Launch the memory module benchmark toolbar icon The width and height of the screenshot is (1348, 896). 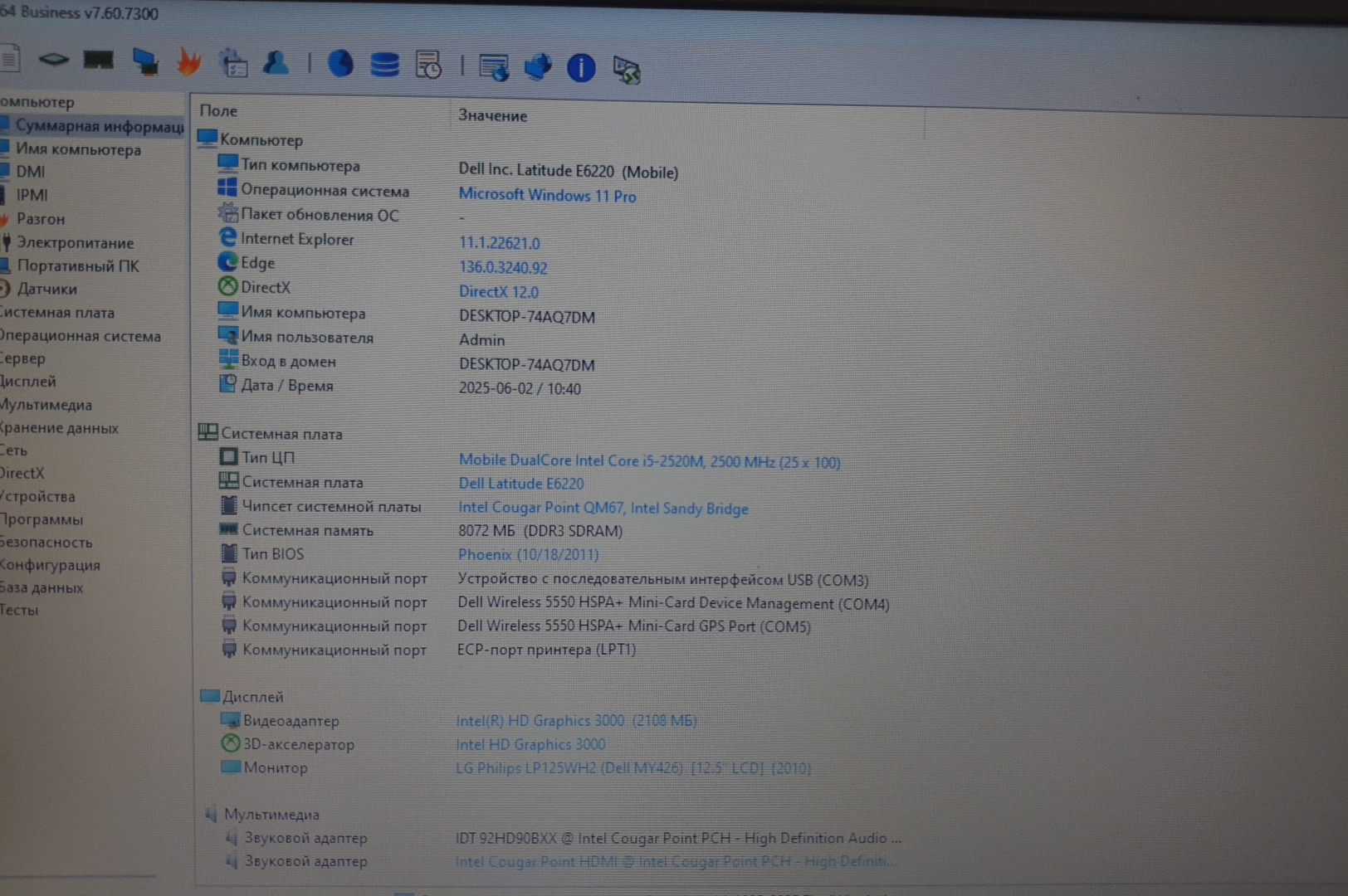tap(99, 60)
